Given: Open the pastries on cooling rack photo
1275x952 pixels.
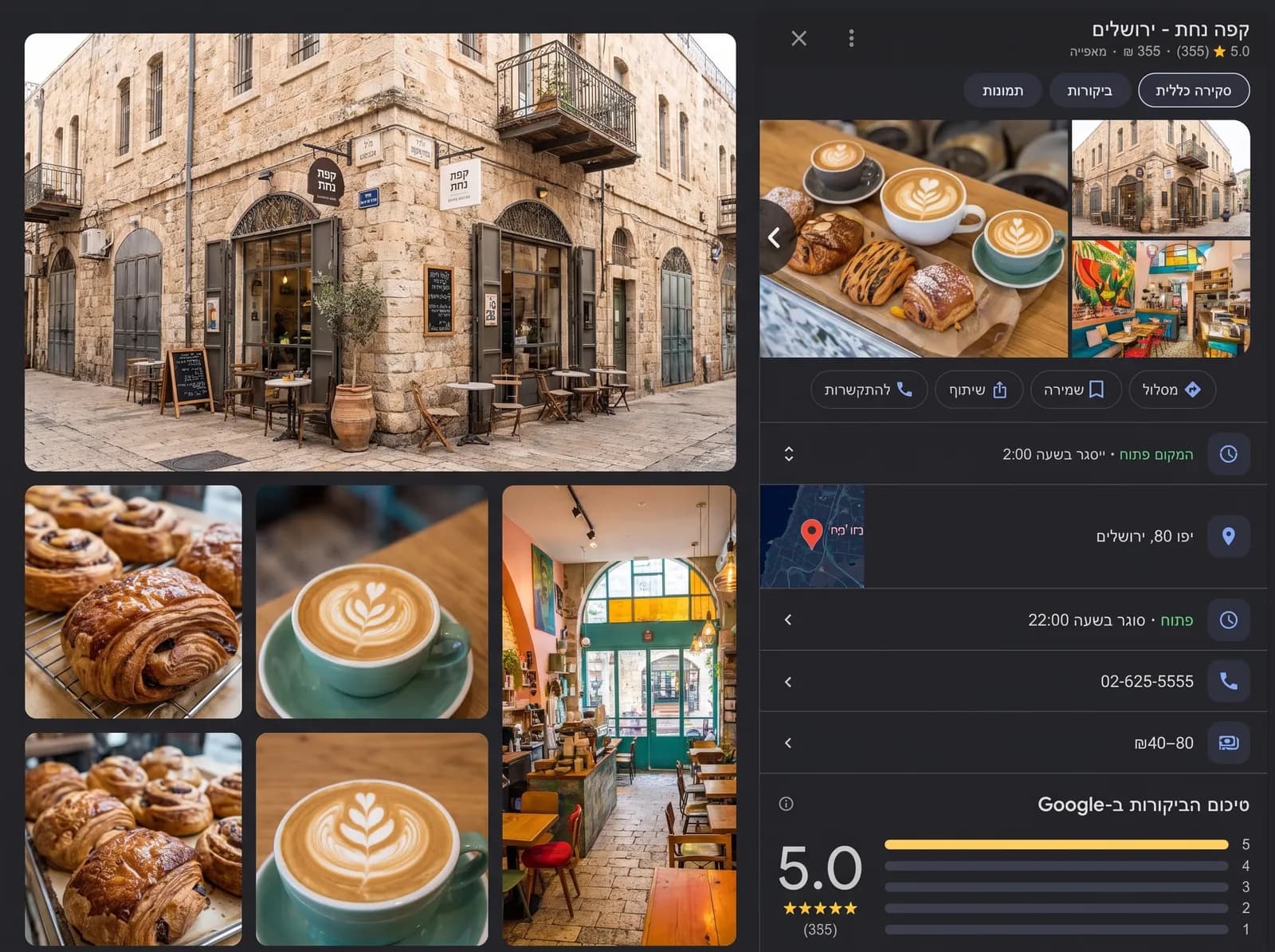Looking at the screenshot, I should pyautogui.click(x=133, y=601).
